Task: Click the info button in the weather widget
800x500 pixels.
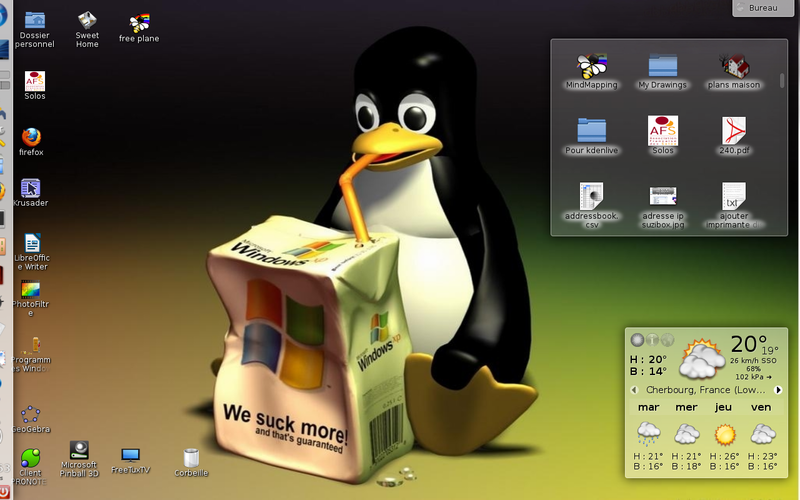Action: click(x=653, y=340)
